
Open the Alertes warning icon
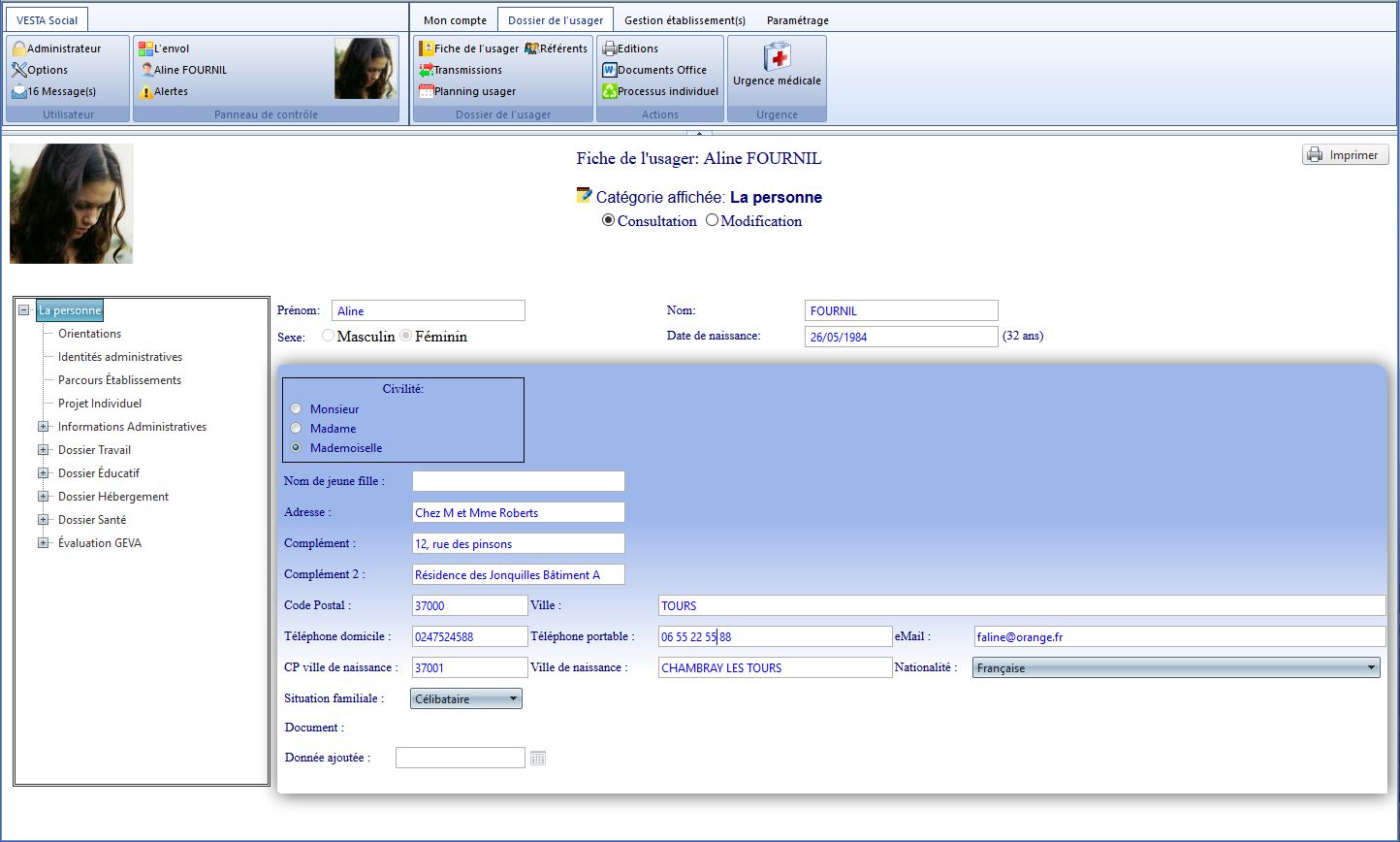[x=146, y=92]
